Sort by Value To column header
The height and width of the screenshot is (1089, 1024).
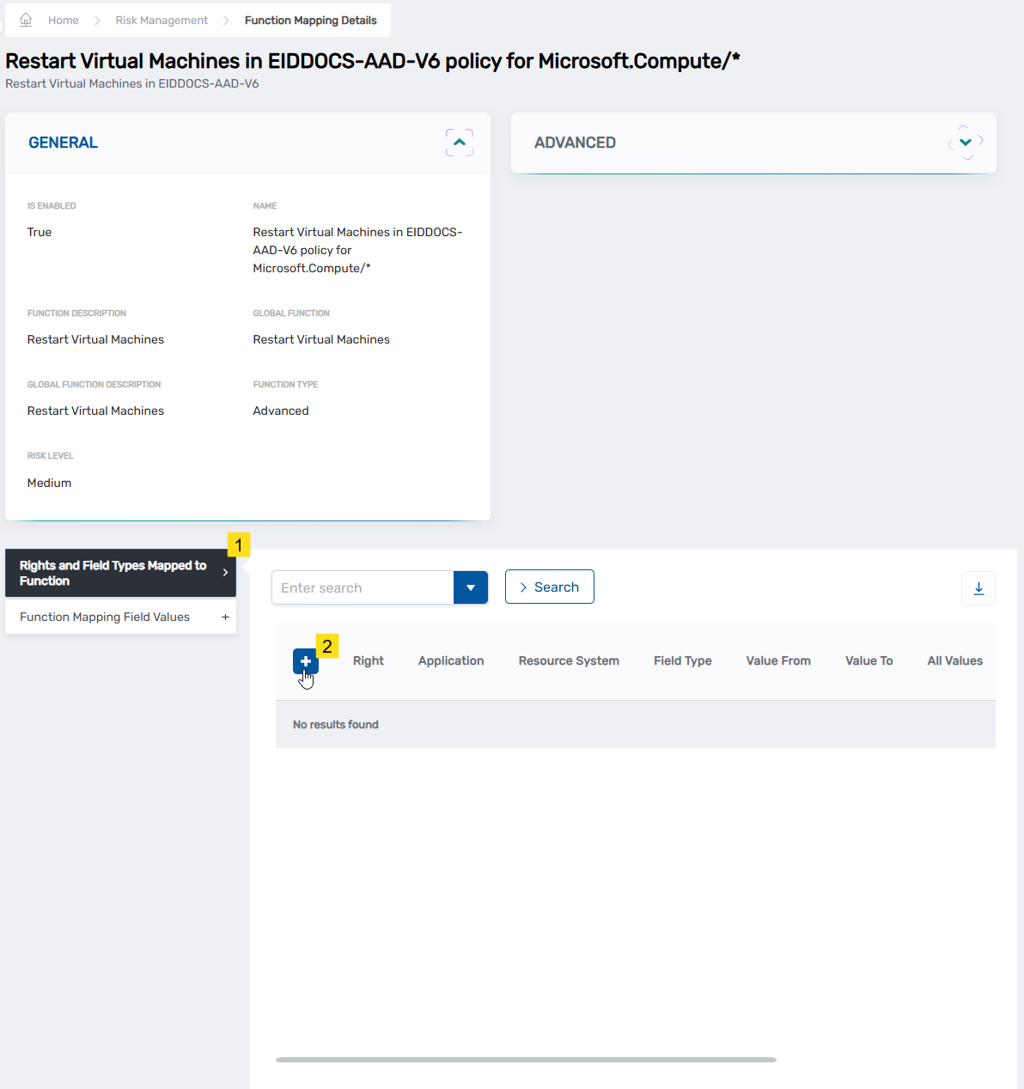pyautogui.click(x=869, y=660)
